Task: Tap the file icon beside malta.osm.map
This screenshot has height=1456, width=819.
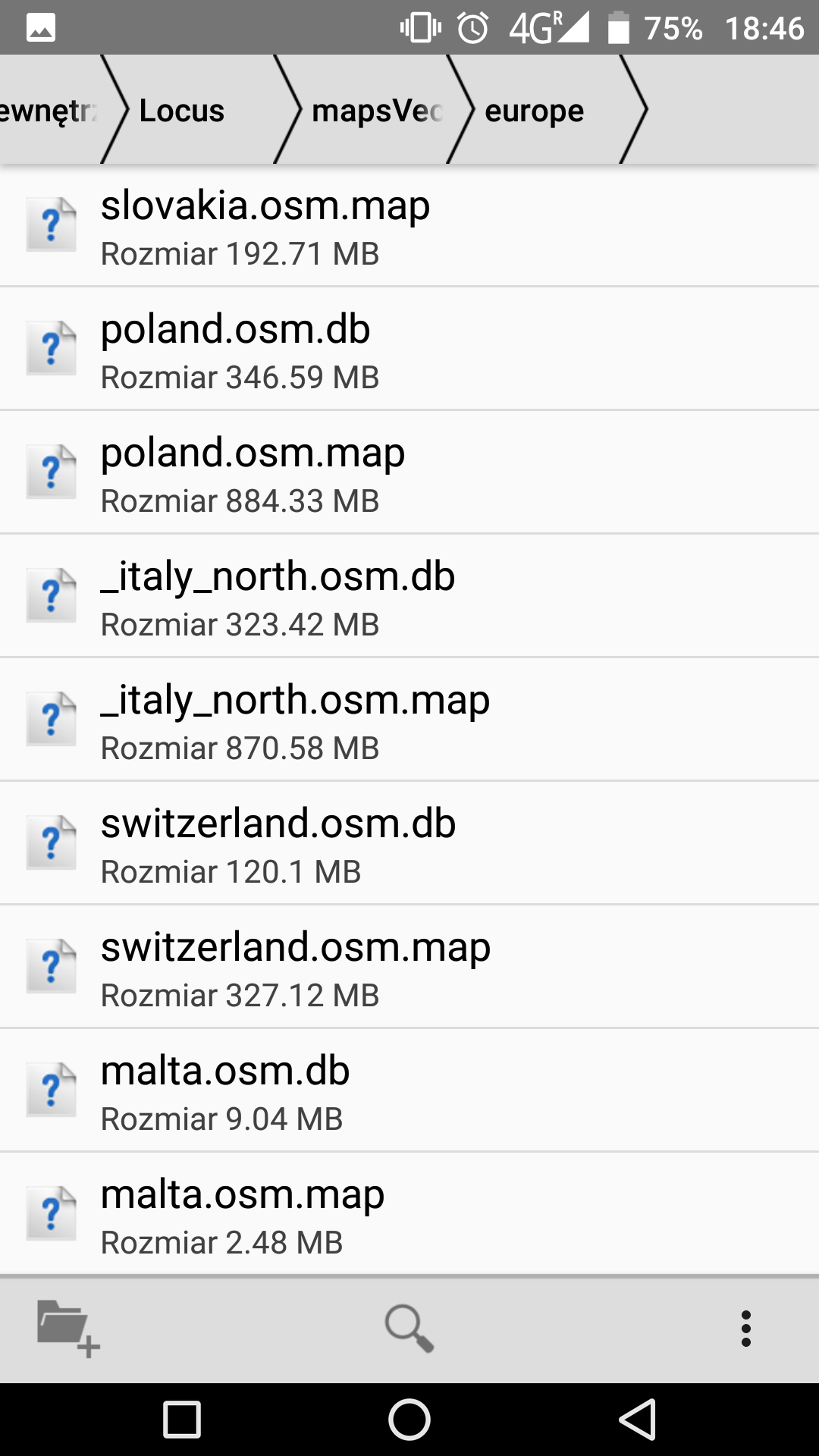Action: 52,1213
